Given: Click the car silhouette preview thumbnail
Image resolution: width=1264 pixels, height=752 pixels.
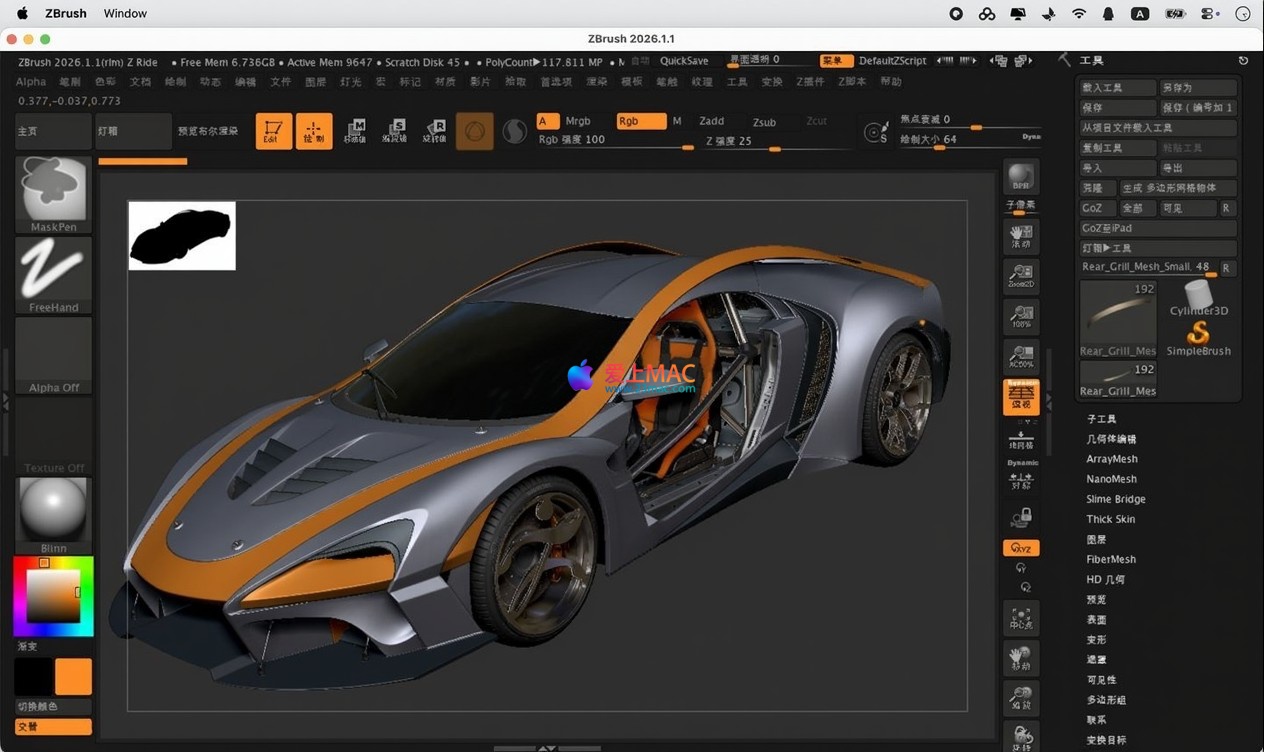Looking at the screenshot, I should (182, 235).
